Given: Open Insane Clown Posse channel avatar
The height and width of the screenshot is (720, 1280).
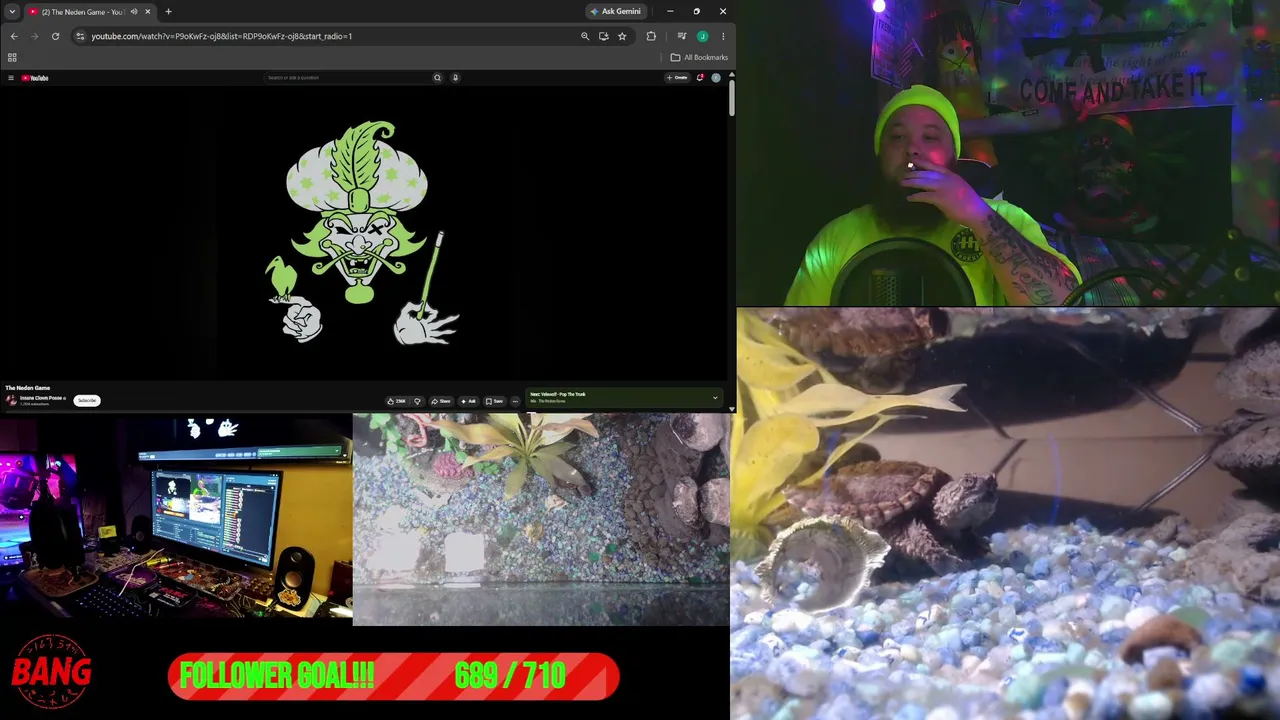Looking at the screenshot, I should pos(11,400).
